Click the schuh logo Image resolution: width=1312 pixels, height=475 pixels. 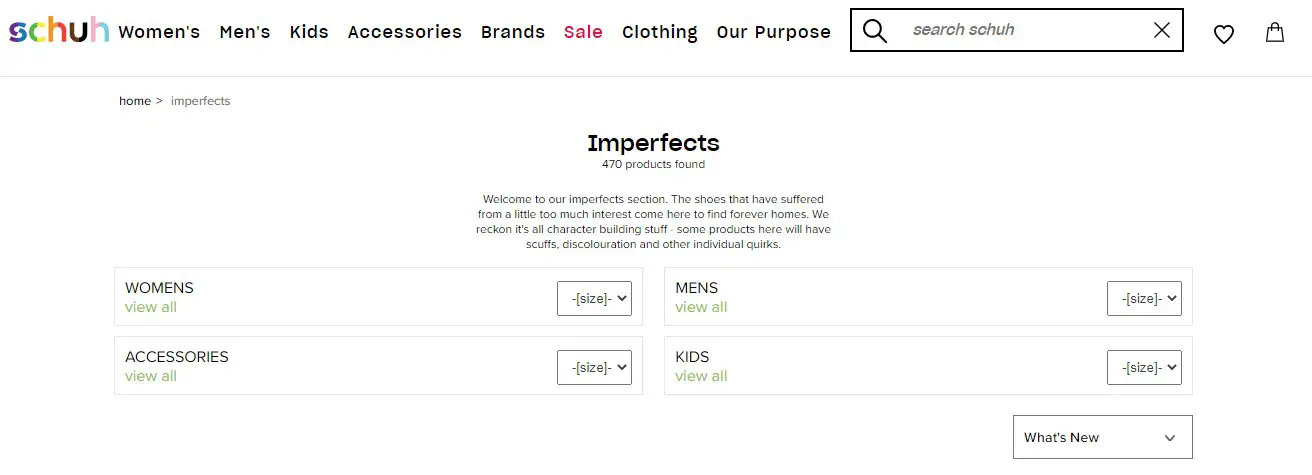coord(59,30)
